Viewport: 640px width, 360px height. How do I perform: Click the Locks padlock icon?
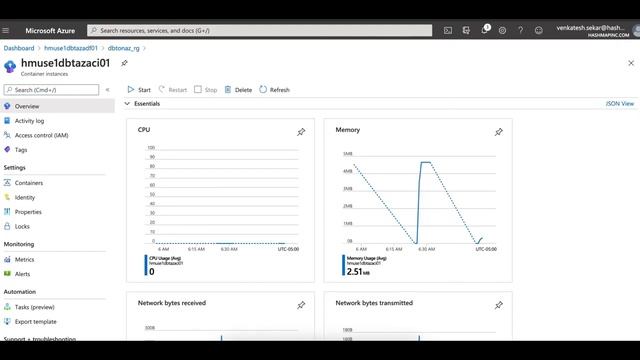click(x=7, y=226)
